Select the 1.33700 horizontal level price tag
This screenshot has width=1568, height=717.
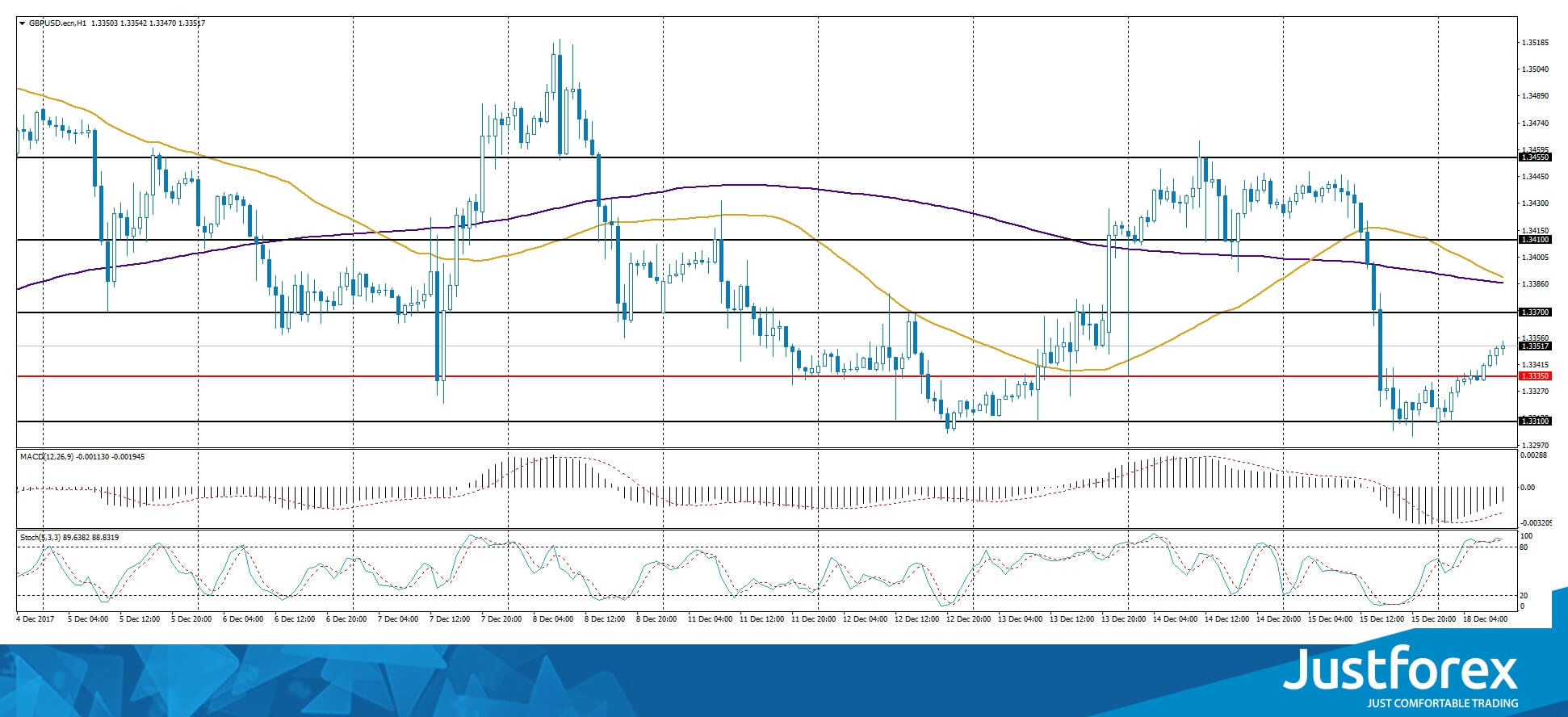click(x=1535, y=312)
